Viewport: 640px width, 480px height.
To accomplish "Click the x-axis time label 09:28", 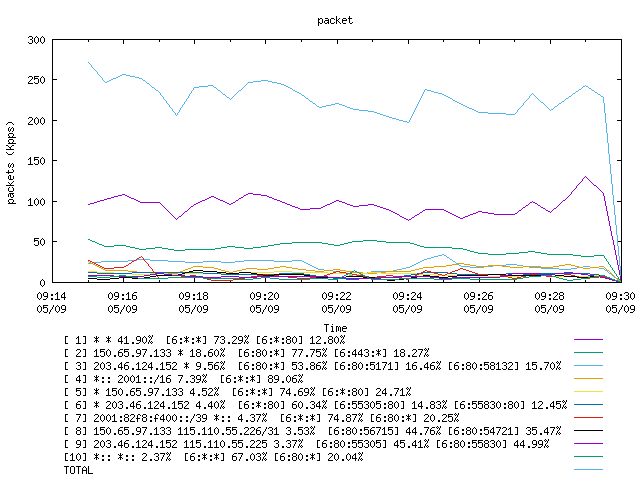I will coord(549,296).
